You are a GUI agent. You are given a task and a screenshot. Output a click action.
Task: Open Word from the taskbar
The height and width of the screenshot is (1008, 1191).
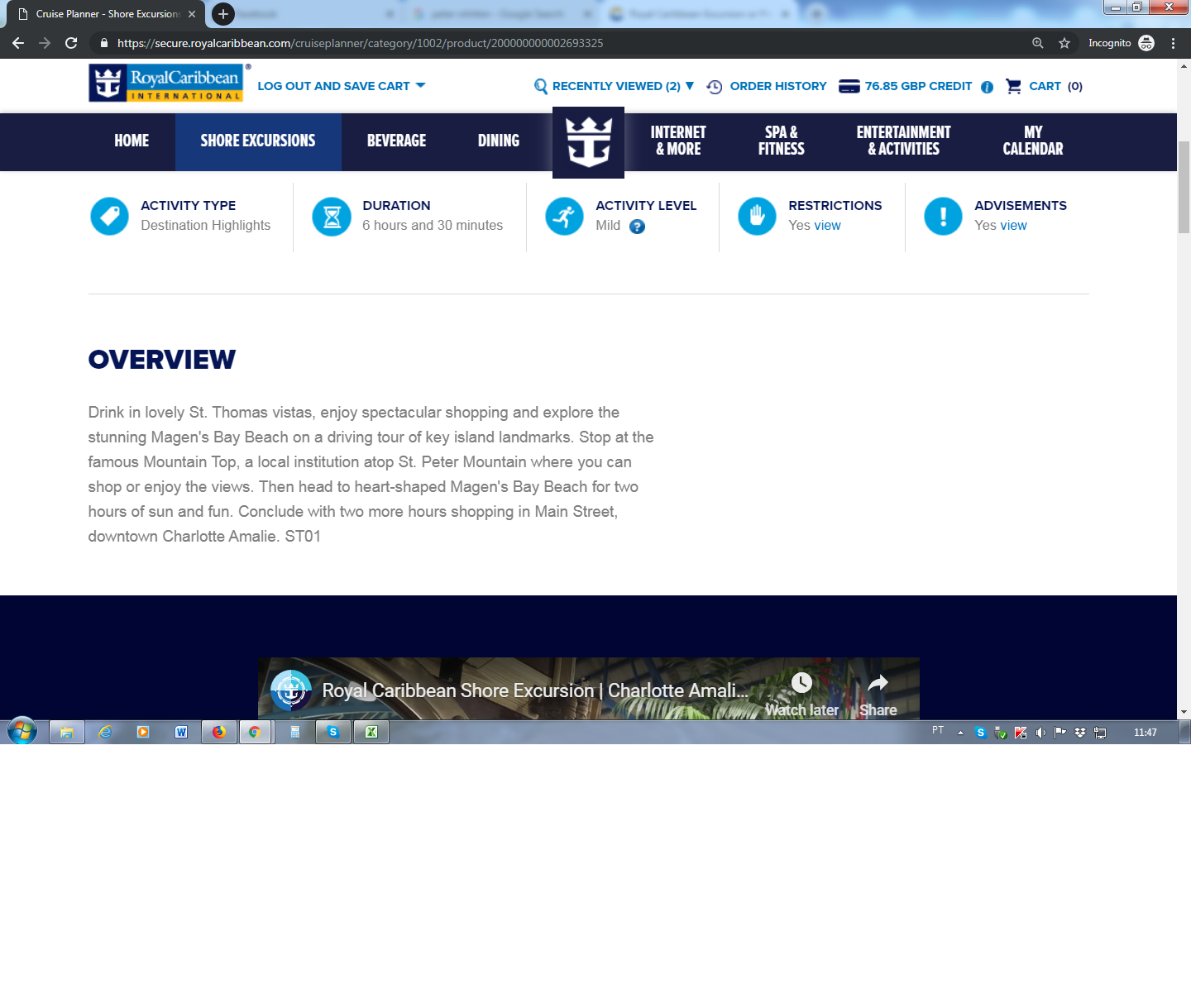[x=181, y=732]
